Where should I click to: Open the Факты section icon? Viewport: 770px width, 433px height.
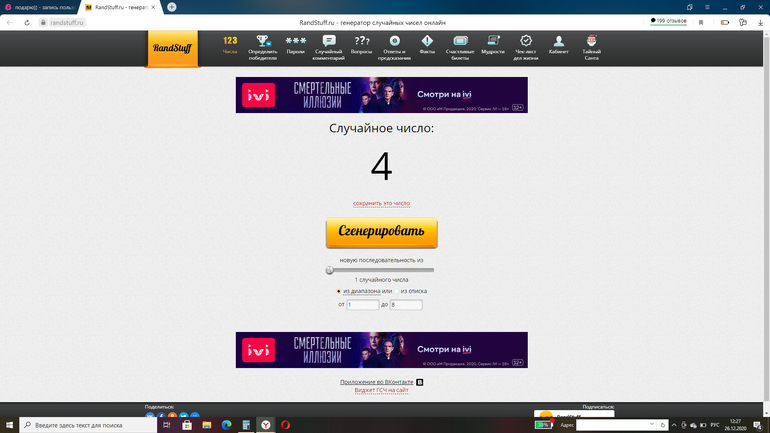[x=427, y=44]
